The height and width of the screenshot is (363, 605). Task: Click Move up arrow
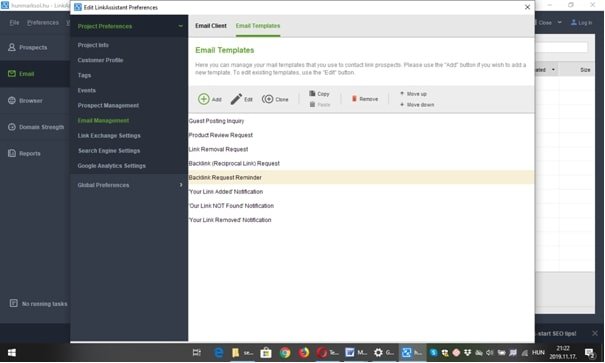coord(402,94)
